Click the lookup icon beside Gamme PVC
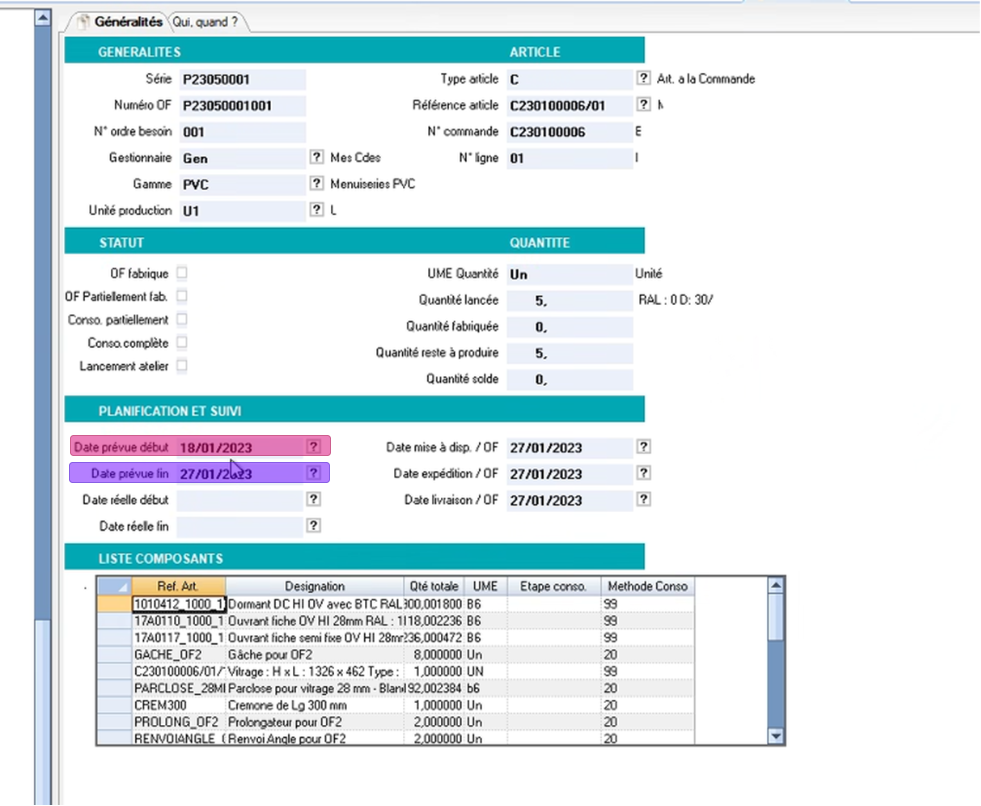Viewport: 981px width, 806px height. [x=316, y=184]
